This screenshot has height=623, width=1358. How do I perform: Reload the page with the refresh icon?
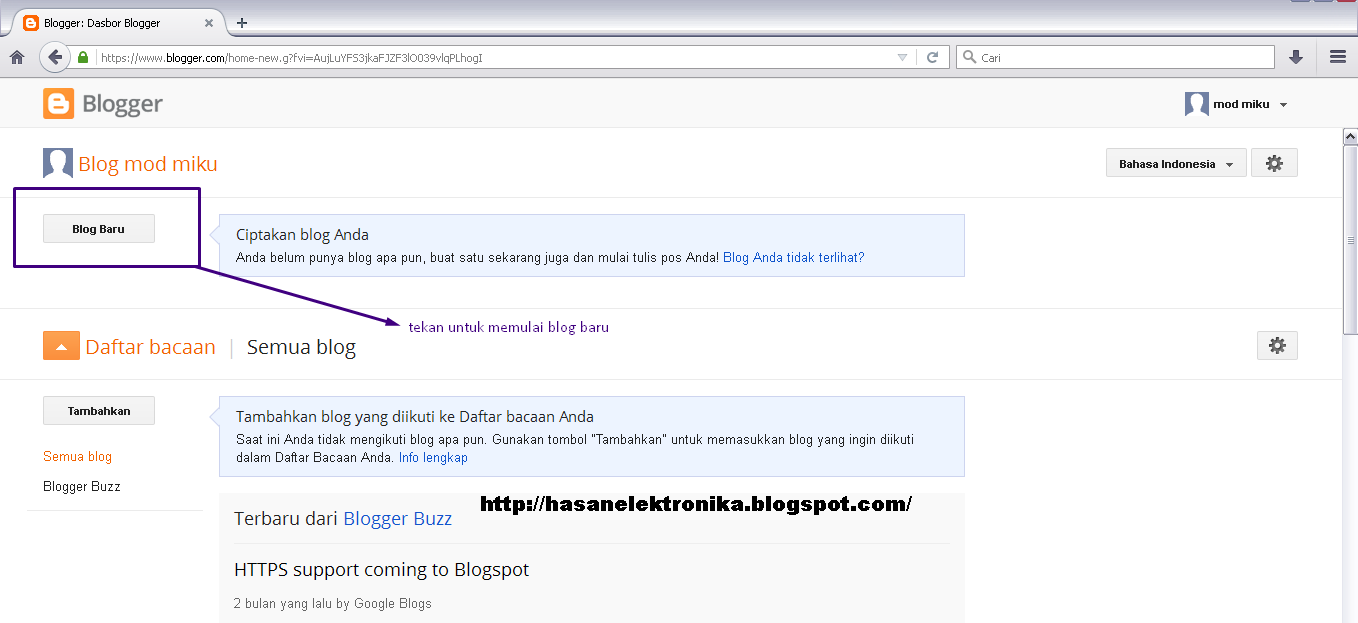pos(932,58)
